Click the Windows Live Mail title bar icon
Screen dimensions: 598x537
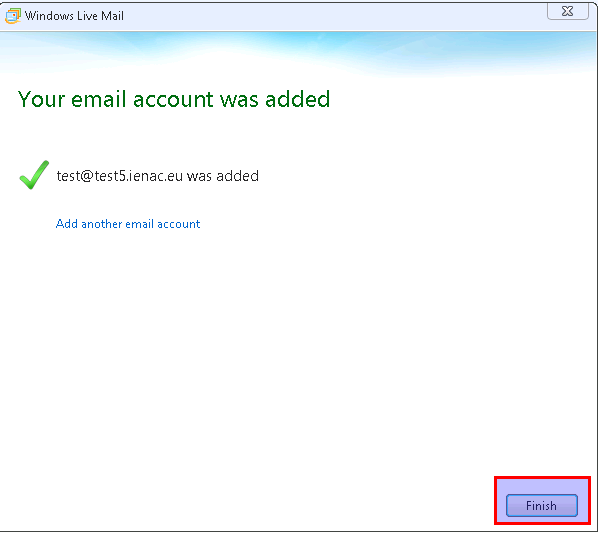coord(13,16)
